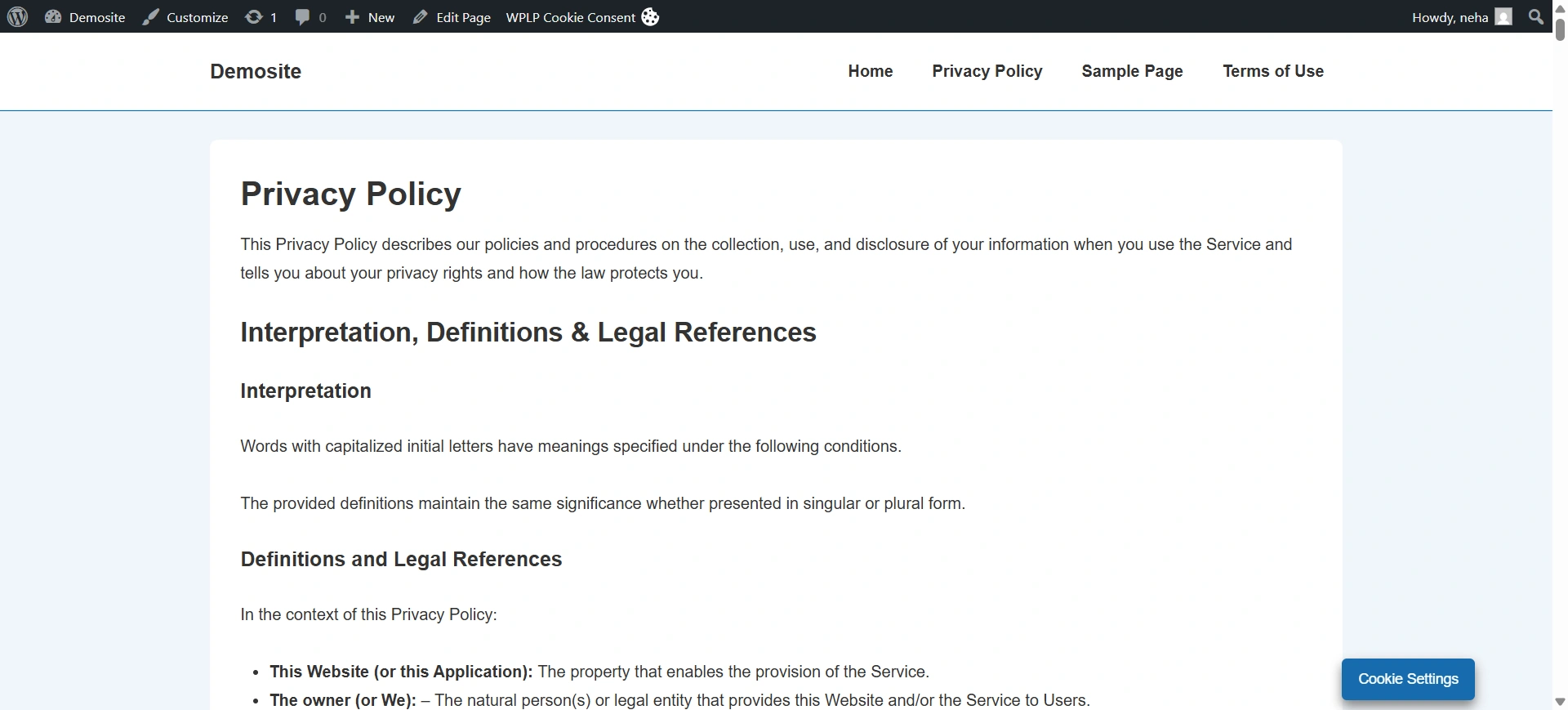Click the plus icon beside New
Image resolution: width=1568 pixels, height=710 pixels.
click(x=352, y=17)
